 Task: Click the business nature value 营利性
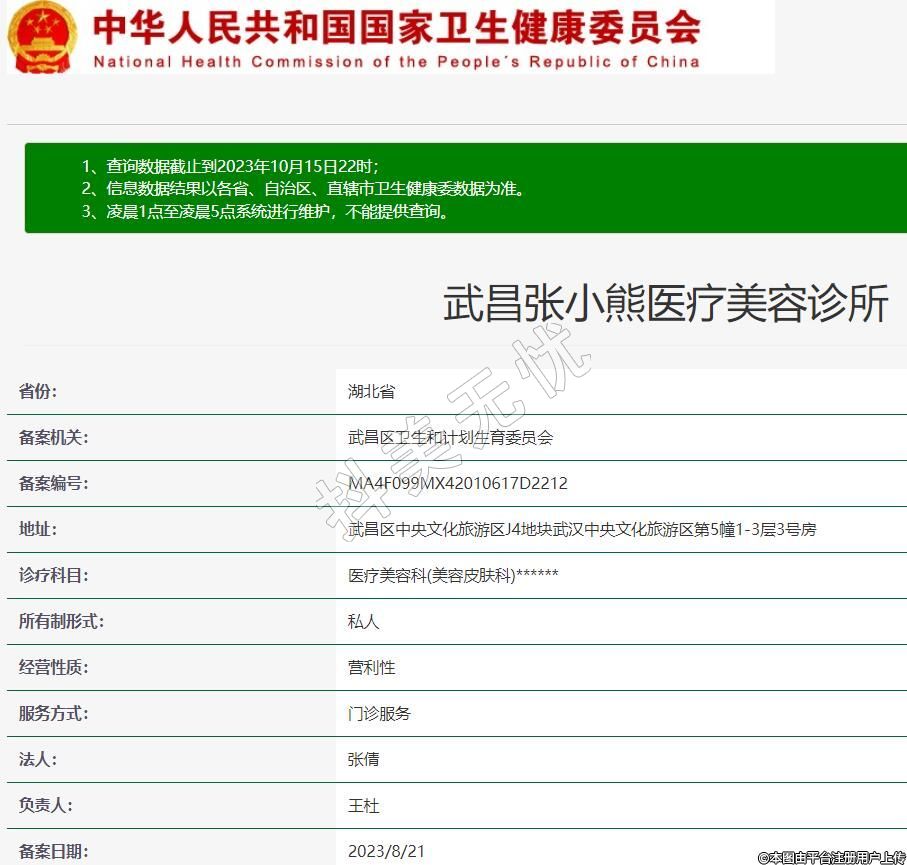(371, 667)
